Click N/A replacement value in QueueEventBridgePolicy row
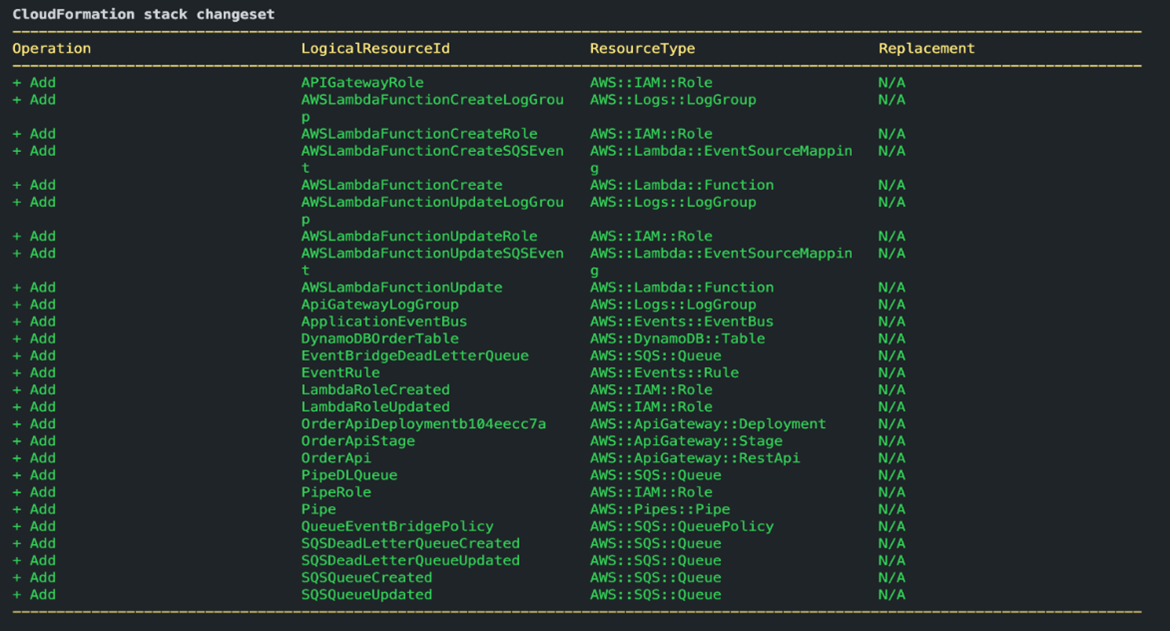The height and width of the screenshot is (631, 1170). click(x=892, y=527)
